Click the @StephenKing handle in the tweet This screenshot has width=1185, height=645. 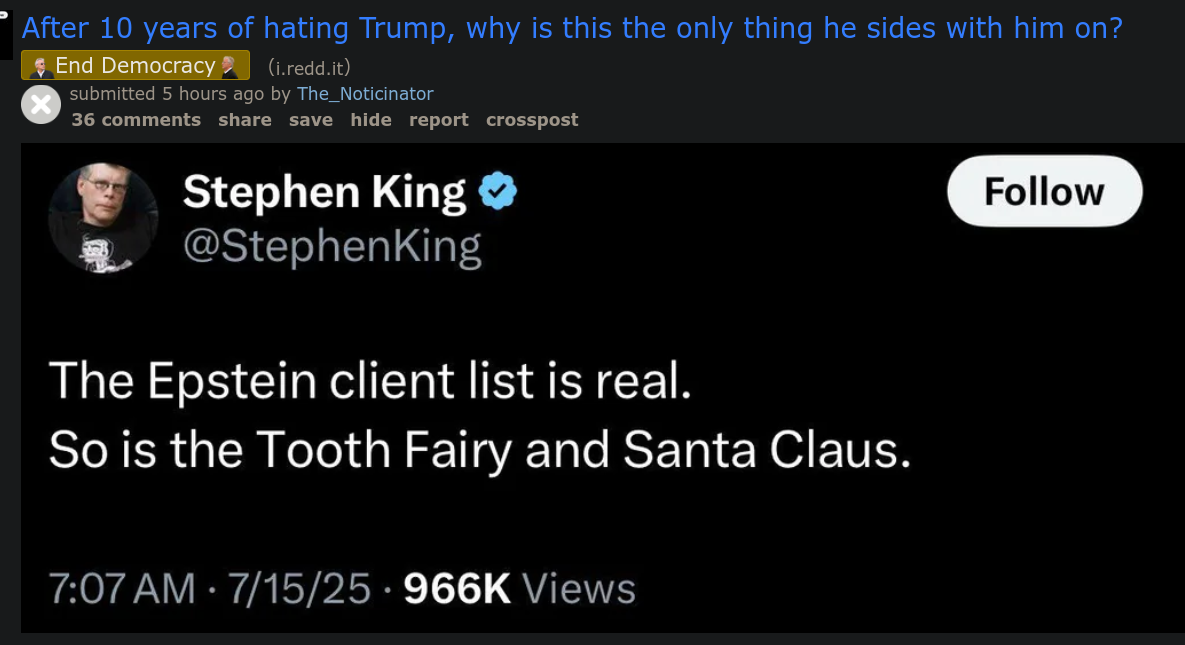pyautogui.click(x=330, y=246)
